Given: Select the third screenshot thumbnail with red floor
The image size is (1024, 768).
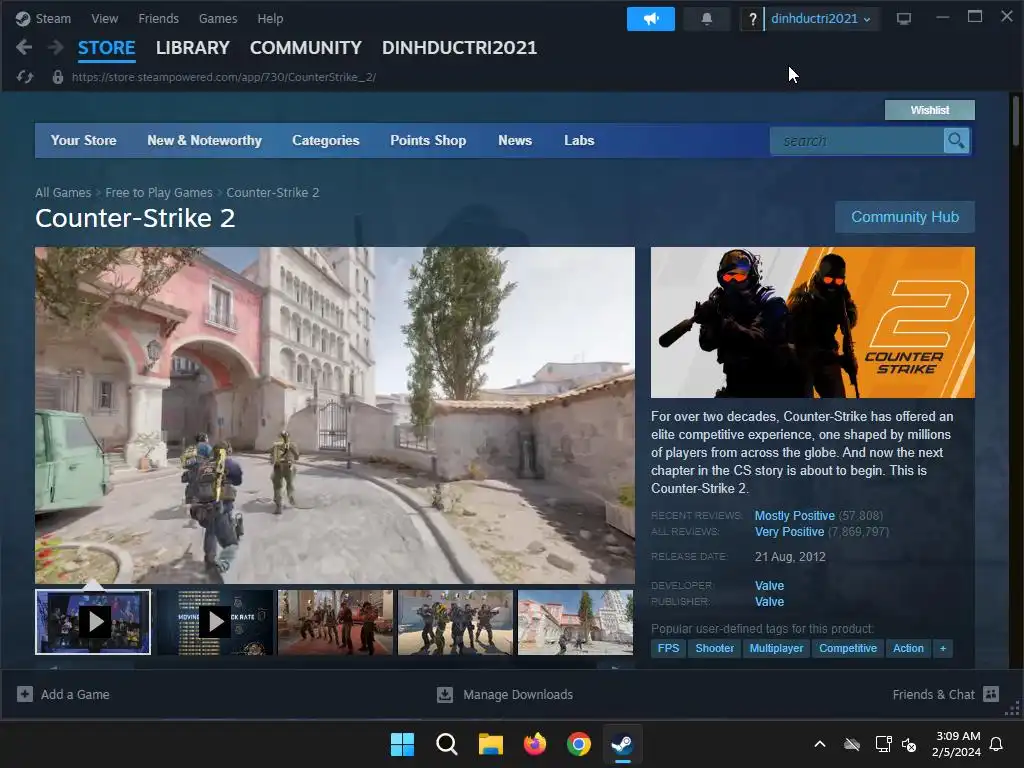Looking at the screenshot, I should [336, 622].
